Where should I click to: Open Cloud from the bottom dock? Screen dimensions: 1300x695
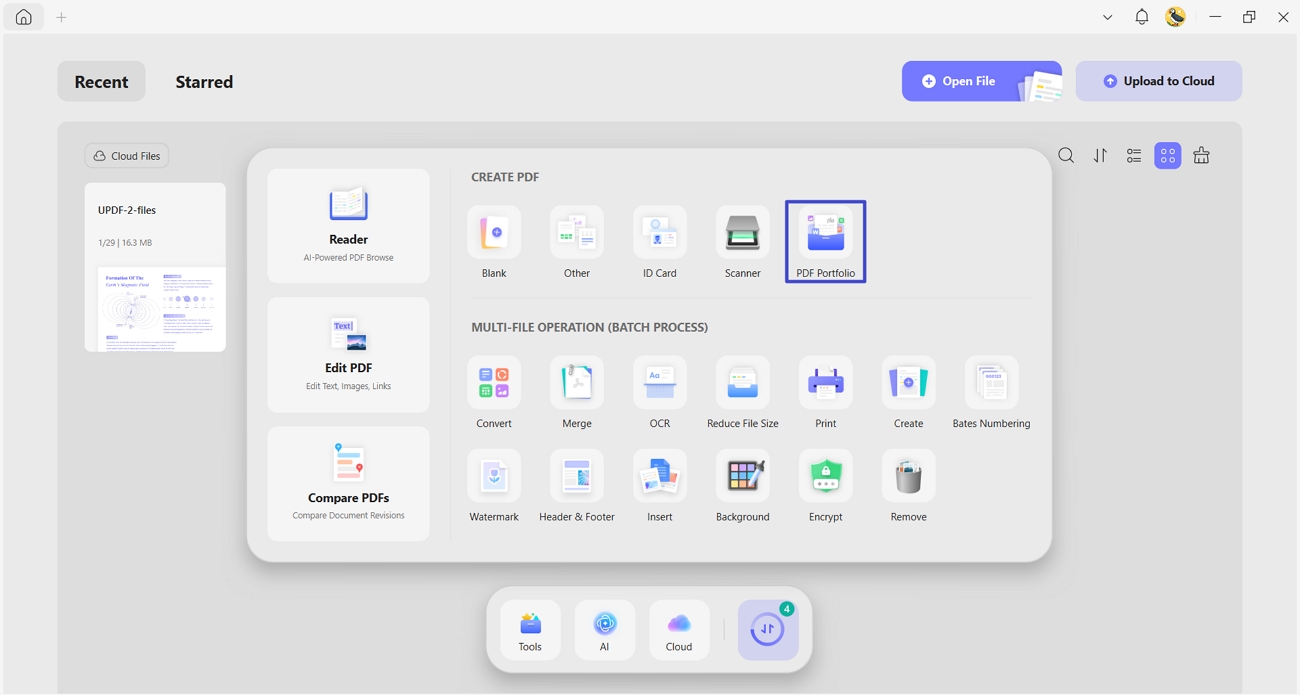(679, 630)
